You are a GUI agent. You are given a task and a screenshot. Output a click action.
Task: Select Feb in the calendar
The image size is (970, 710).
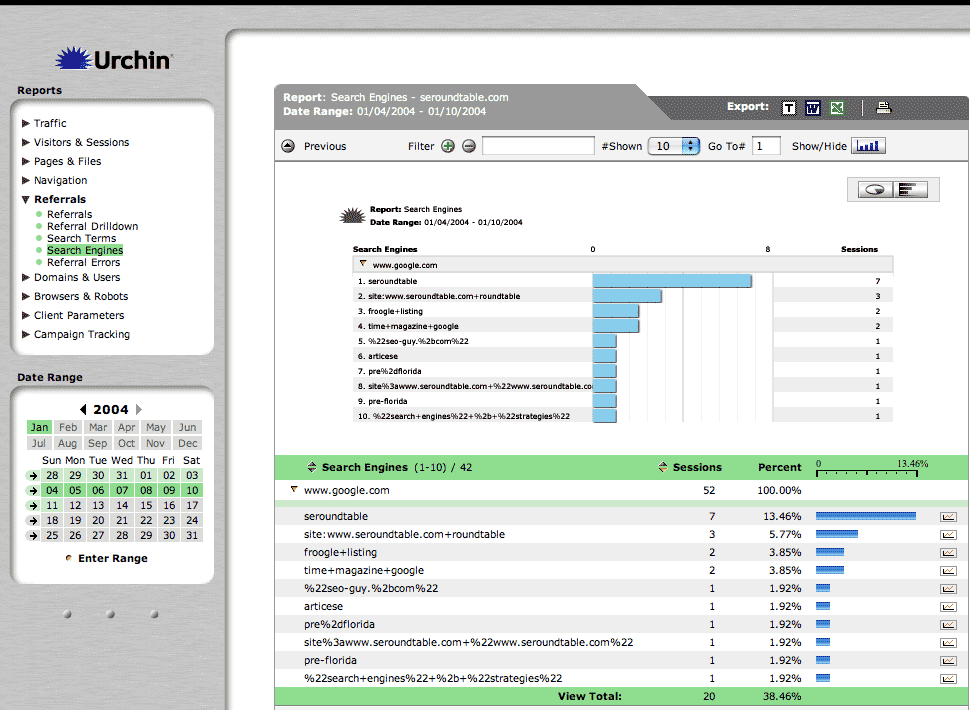(68, 427)
